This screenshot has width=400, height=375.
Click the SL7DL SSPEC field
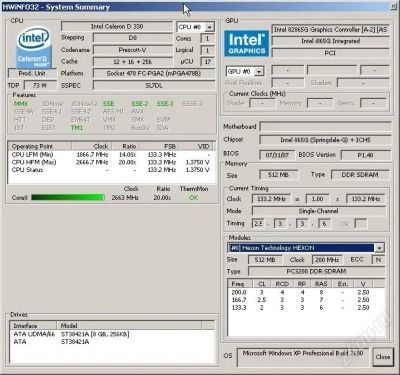tap(154, 85)
